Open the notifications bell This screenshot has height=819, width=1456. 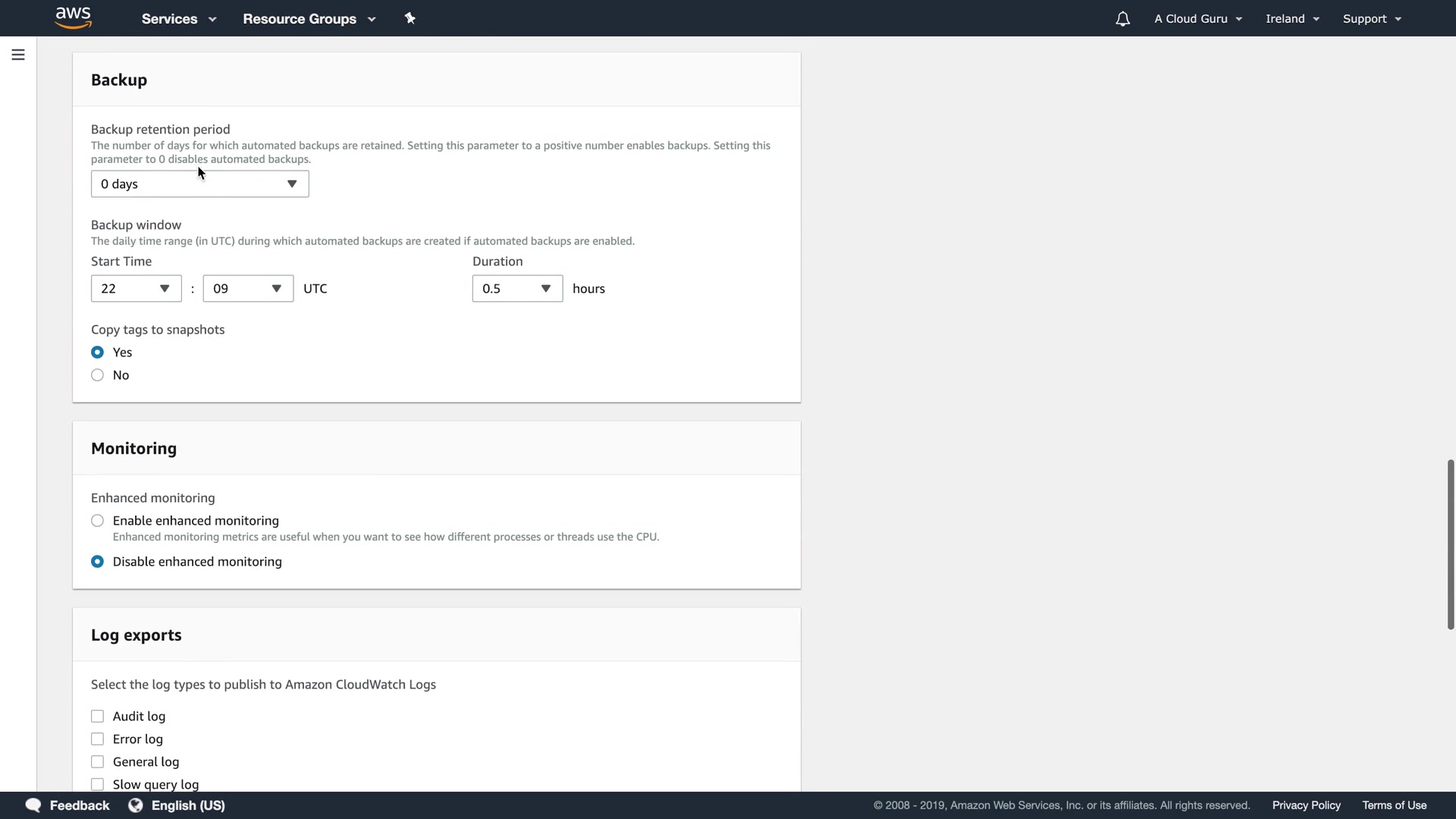(1122, 19)
